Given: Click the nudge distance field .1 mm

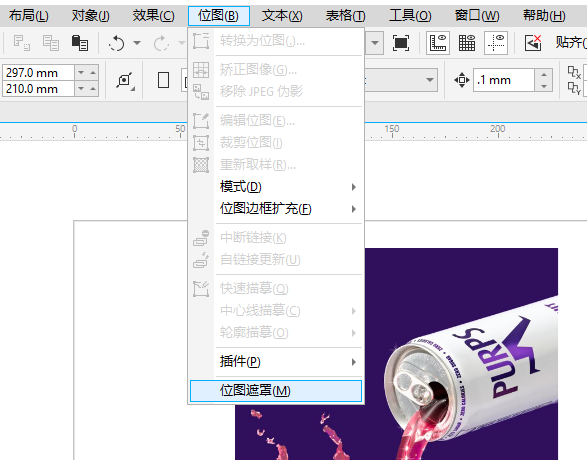Looking at the screenshot, I should point(504,80).
